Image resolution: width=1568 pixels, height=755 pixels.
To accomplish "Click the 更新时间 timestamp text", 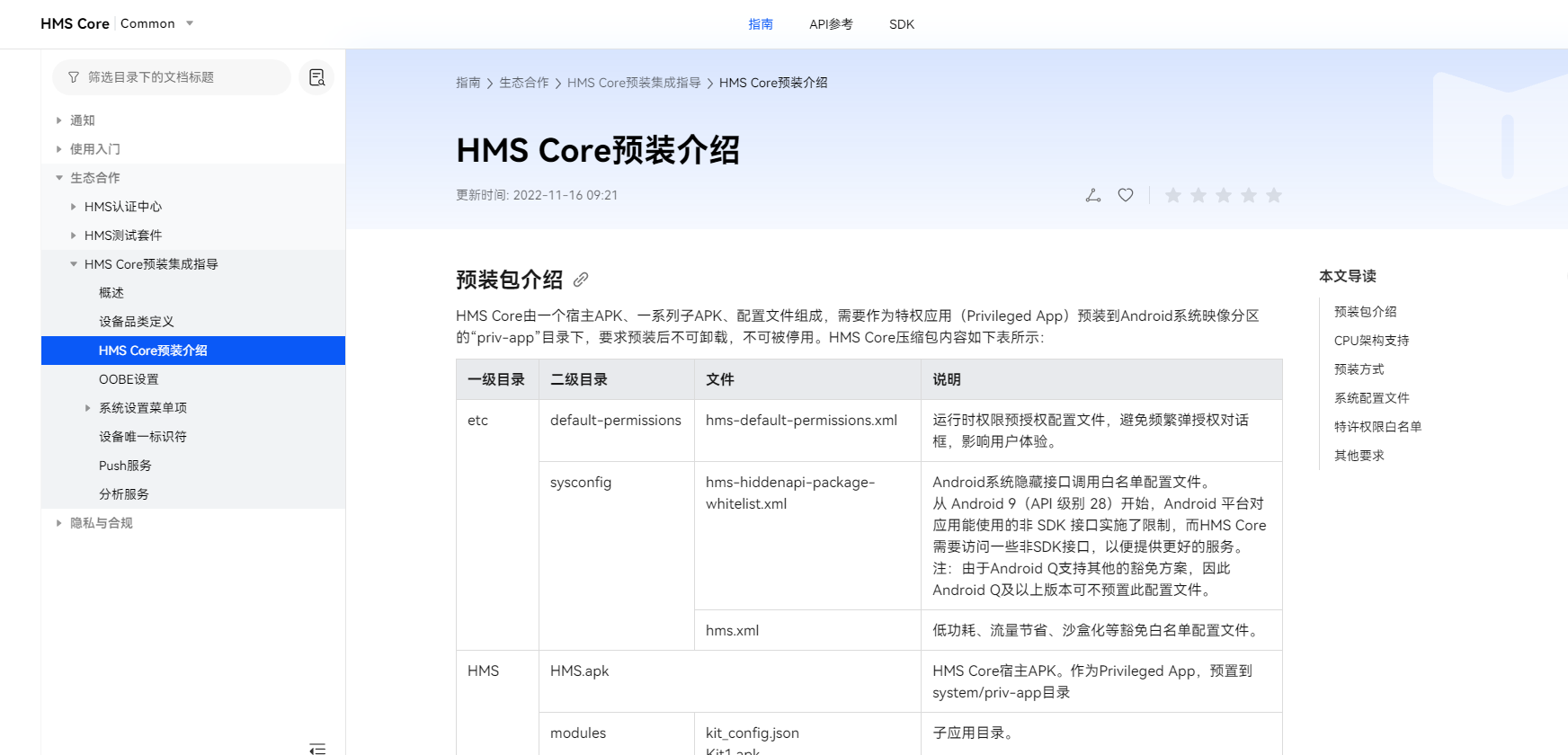I will 537,195.
